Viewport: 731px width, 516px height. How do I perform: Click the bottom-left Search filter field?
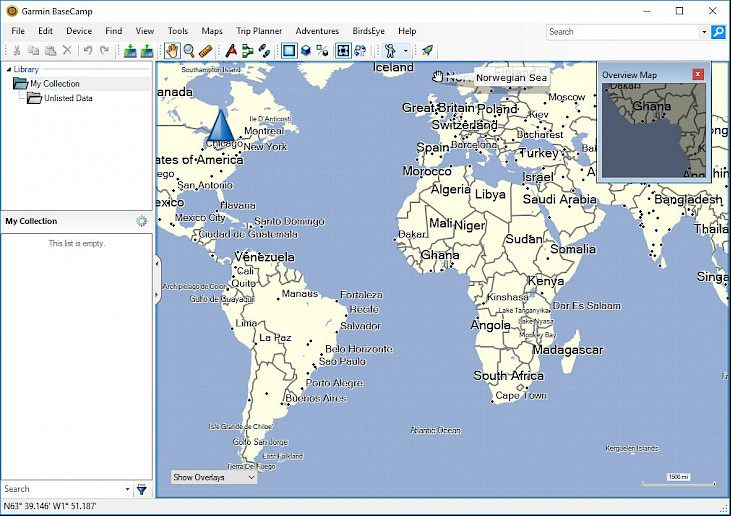[x=62, y=489]
